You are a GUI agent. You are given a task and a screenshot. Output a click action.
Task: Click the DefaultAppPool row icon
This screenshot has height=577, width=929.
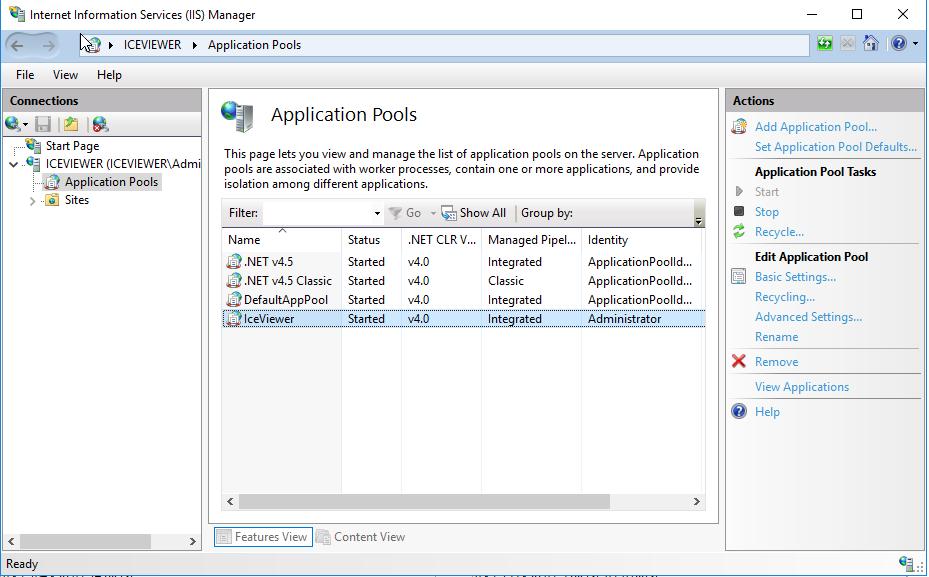pos(234,299)
